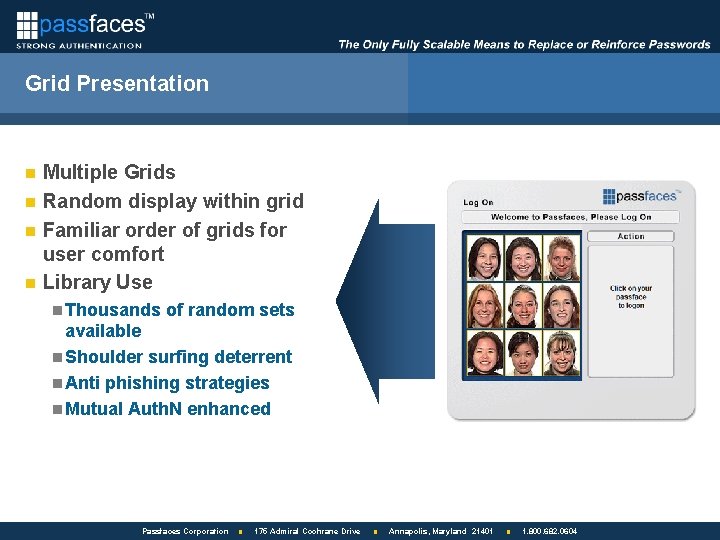Select the bottom-middle face in the grid
Image resolution: width=720 pixels, height=540 pixels.
(x=523, y=353)
